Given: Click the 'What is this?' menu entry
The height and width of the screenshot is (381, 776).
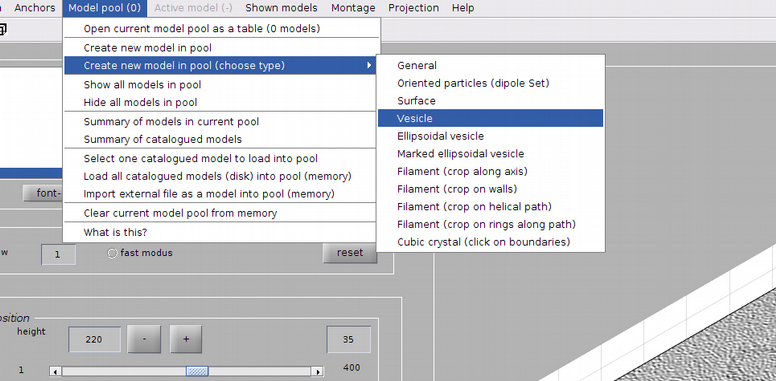Looking at the screenshot, I should point(221,233).
